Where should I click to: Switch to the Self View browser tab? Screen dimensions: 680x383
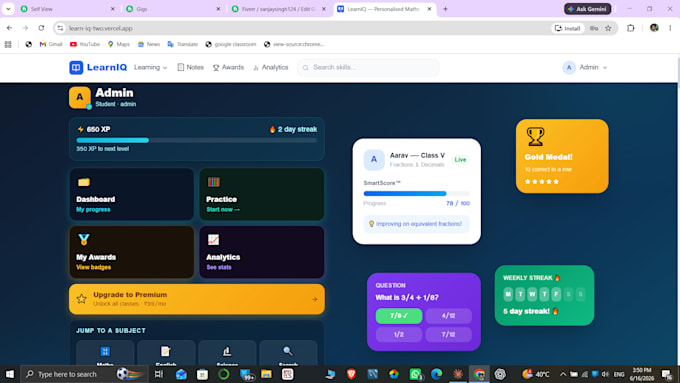[x=67, y=9]
